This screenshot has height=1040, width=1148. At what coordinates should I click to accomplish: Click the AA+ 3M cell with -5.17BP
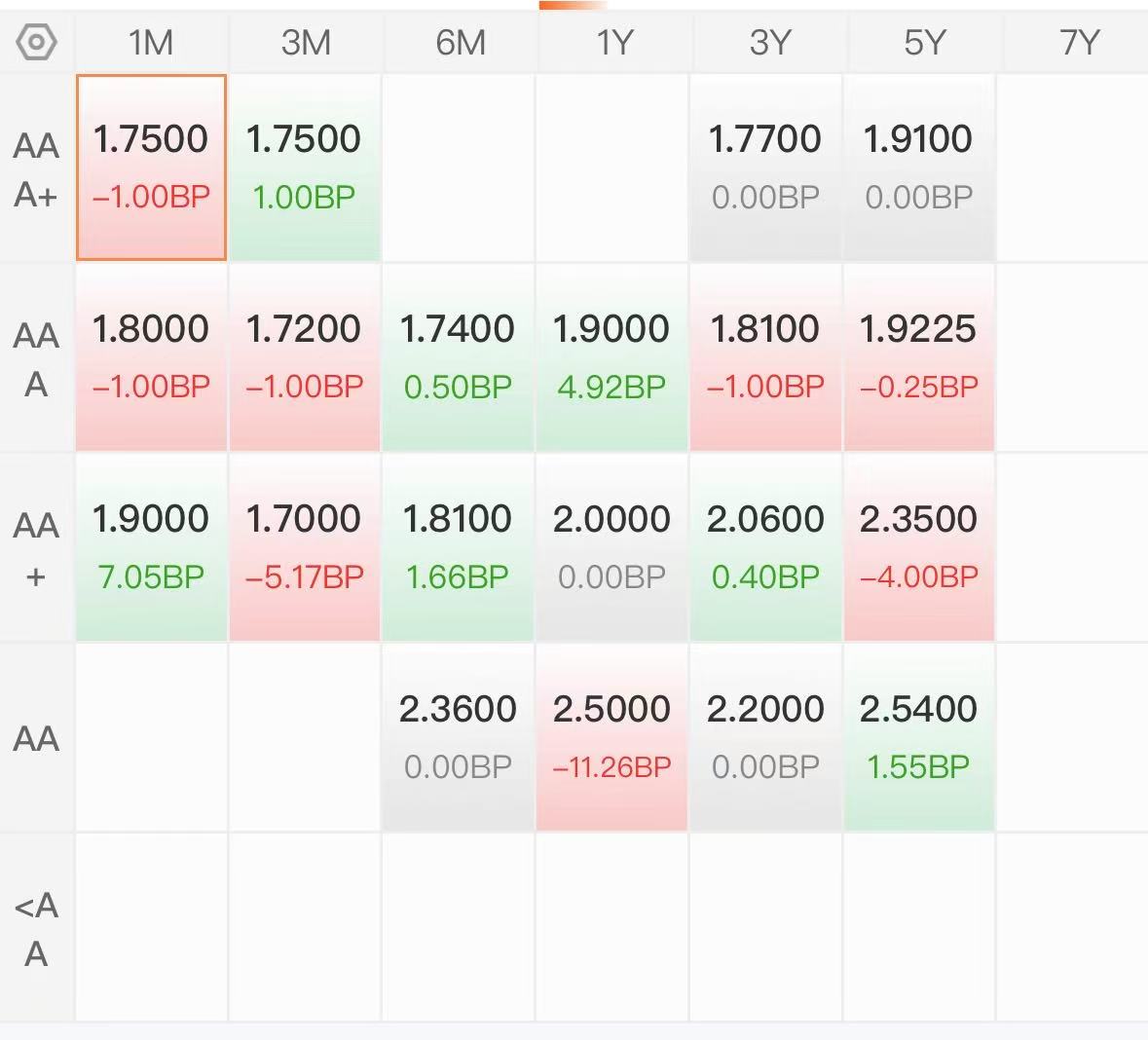[x=304, y=547]
